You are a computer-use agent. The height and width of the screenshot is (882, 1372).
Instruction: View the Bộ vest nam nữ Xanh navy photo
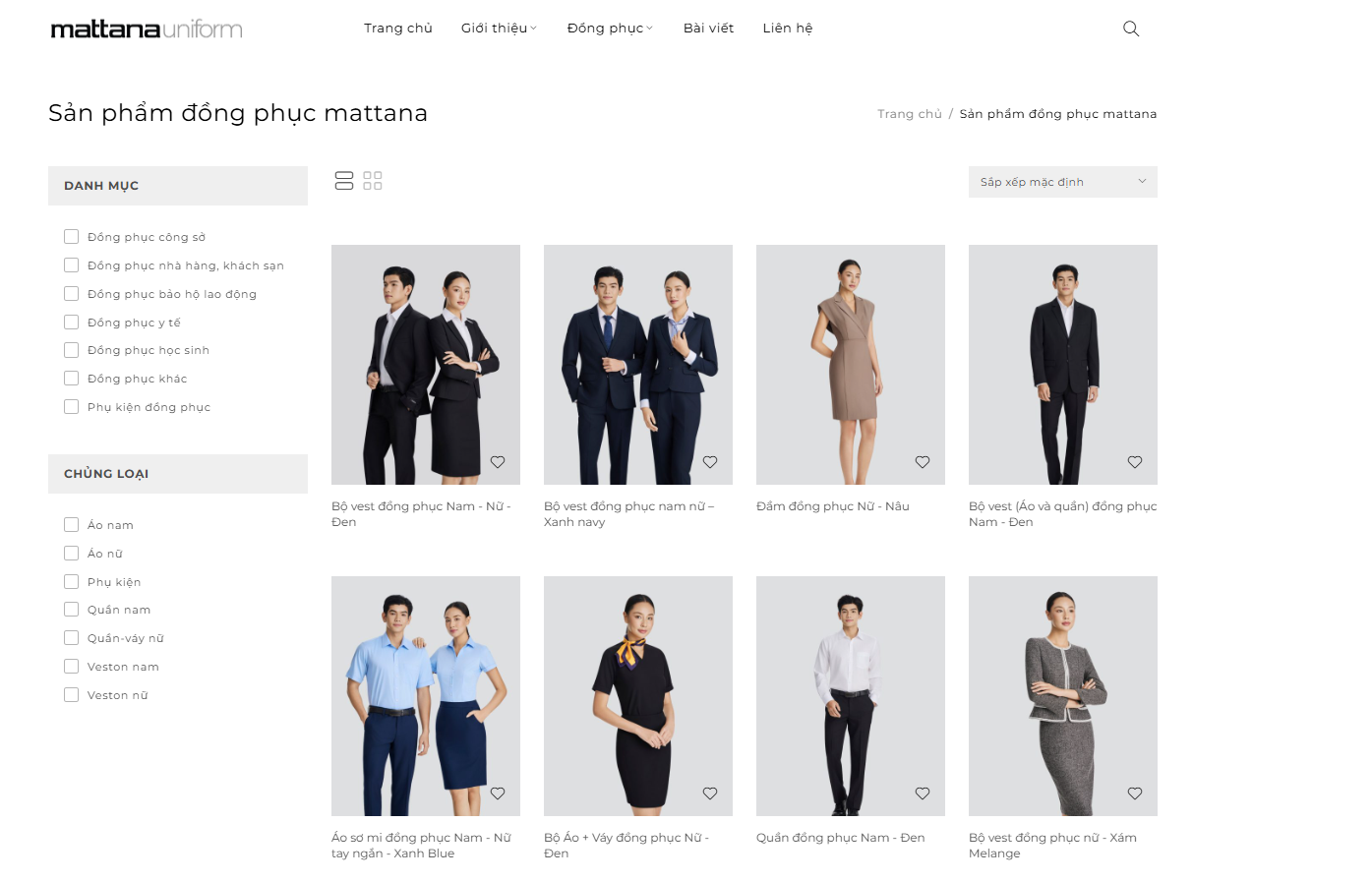tap(638, 365)
